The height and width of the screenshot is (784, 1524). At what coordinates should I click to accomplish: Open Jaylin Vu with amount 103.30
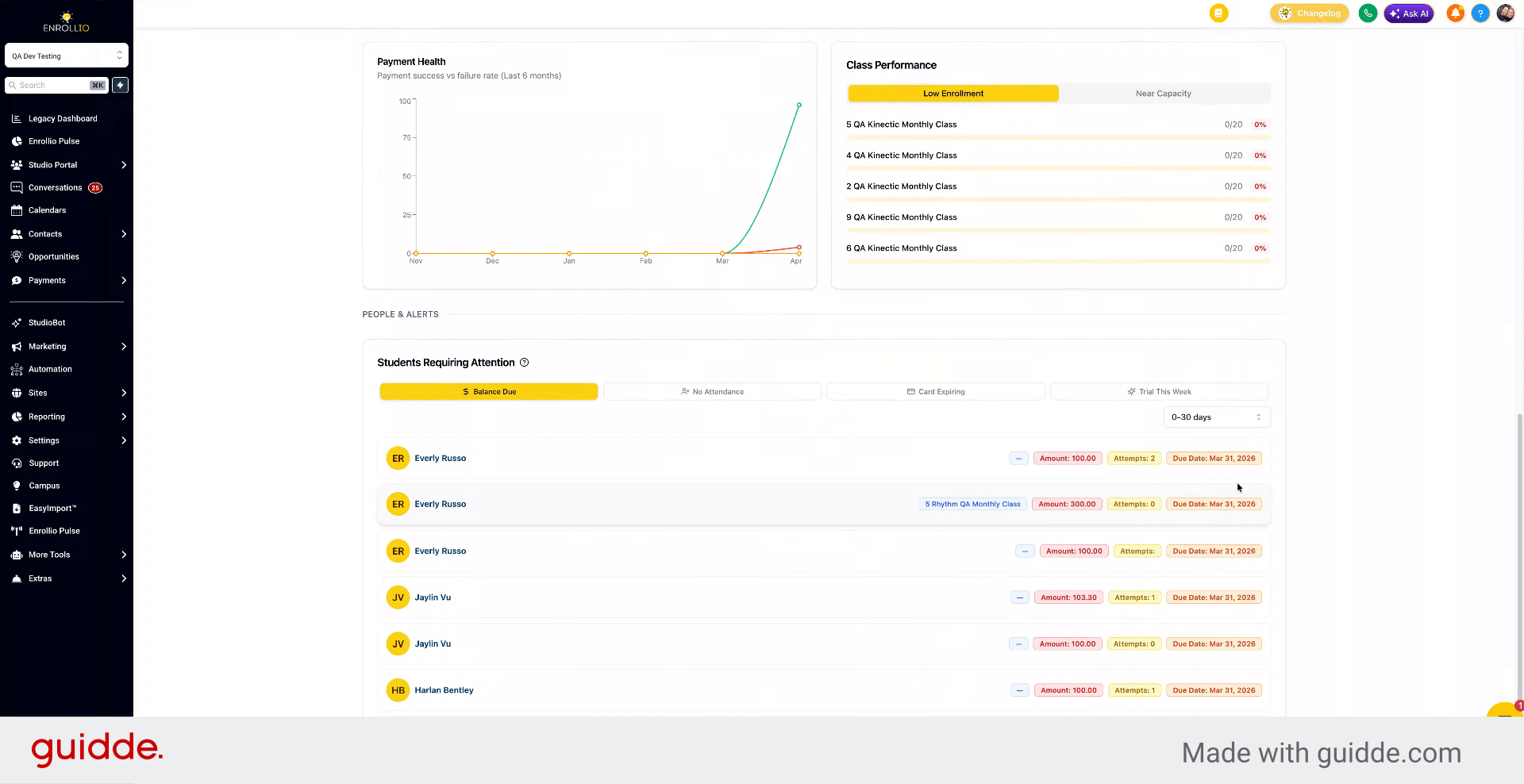point(433,598)
